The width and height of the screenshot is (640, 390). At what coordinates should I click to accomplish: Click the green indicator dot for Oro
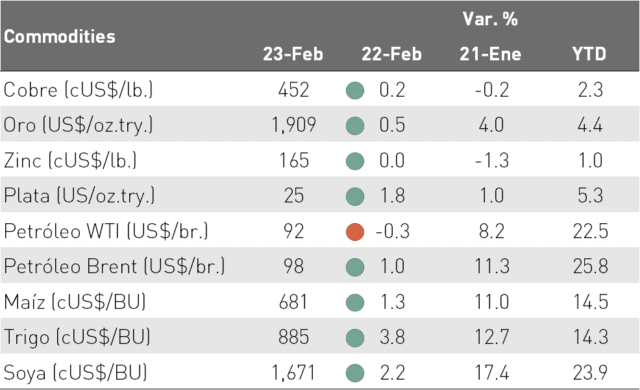355,125
